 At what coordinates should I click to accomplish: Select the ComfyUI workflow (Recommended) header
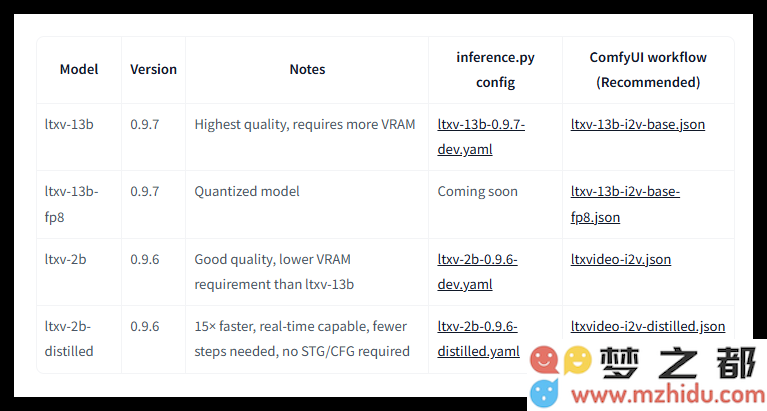tap(648, 69)
